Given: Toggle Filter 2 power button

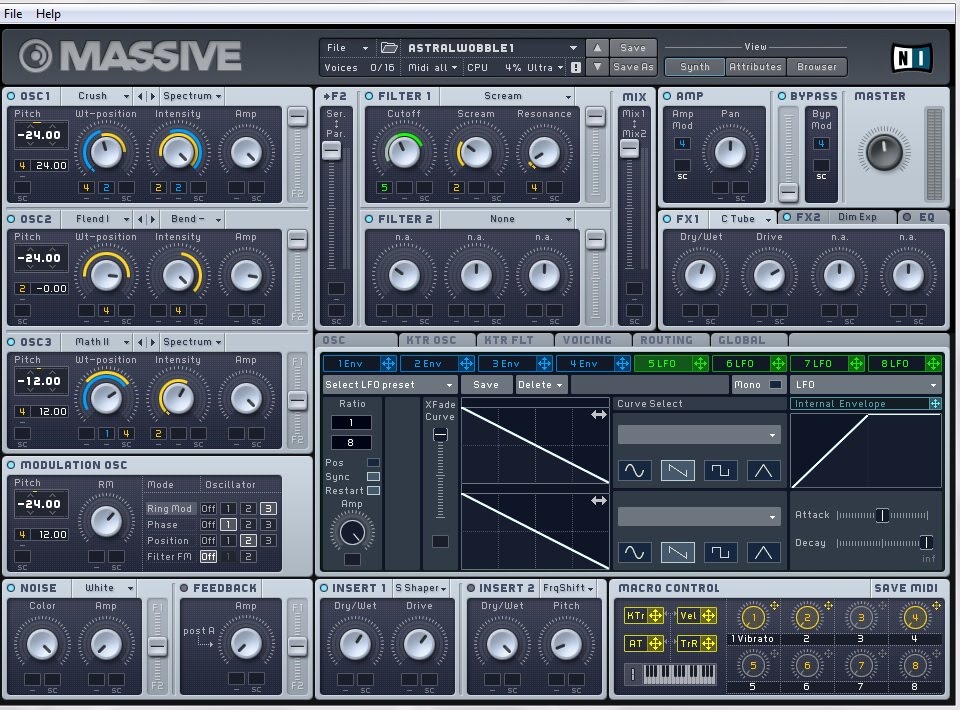Looking at the screenshot, I should (369, 219).
